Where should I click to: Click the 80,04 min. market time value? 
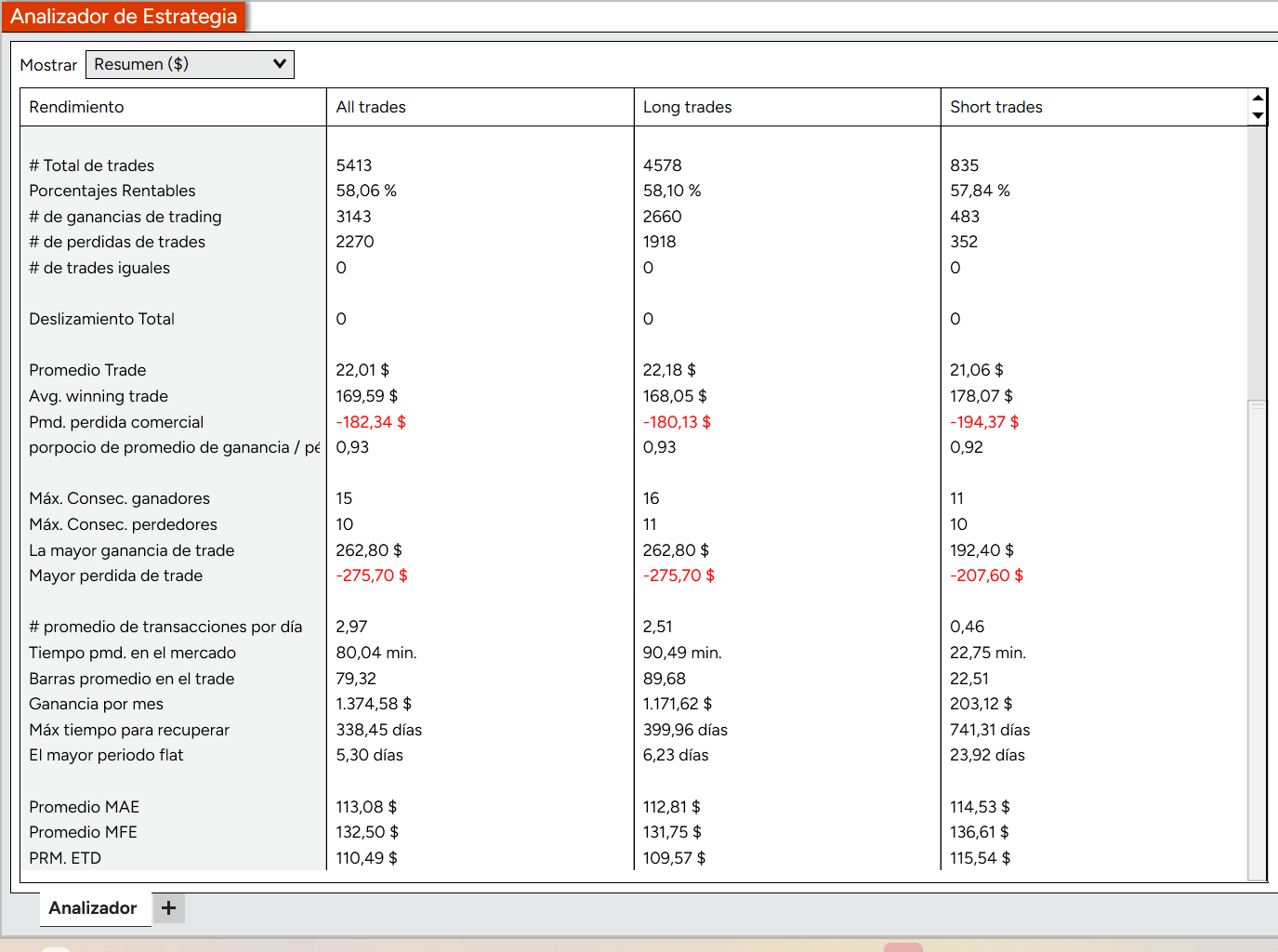[376, 653]
